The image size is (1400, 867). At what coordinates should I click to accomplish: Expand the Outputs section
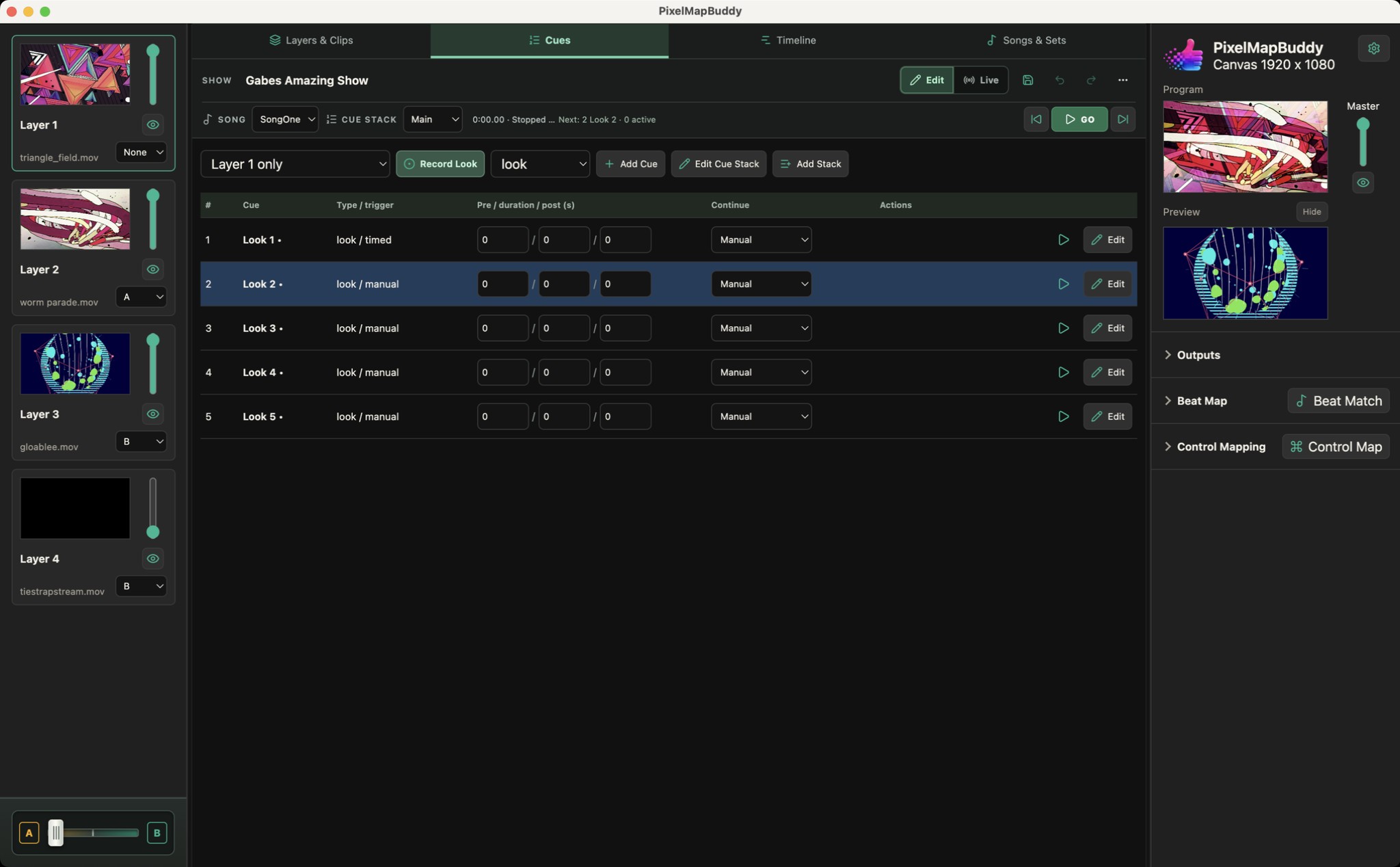point(1193,355)
